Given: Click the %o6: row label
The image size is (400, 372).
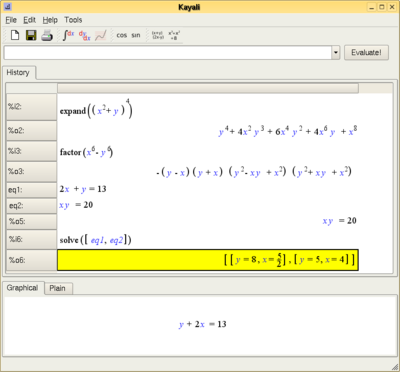Looking at the screenshot, I should [x=31, y=260].
